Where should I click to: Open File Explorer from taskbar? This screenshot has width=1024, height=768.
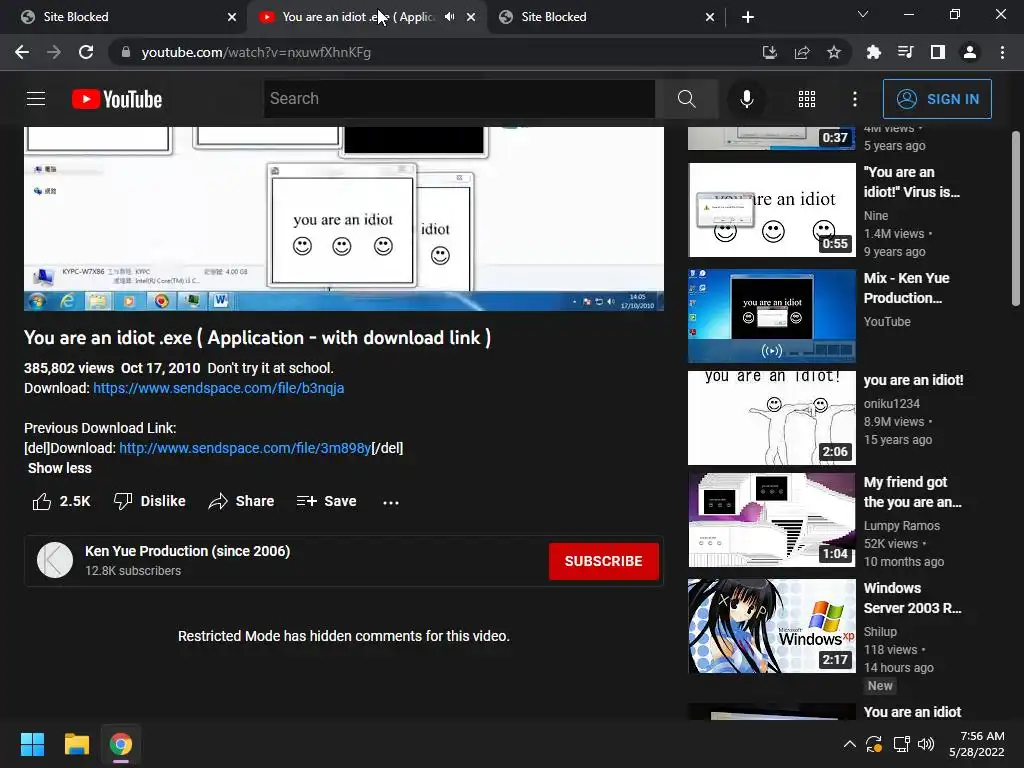[76, 744]
